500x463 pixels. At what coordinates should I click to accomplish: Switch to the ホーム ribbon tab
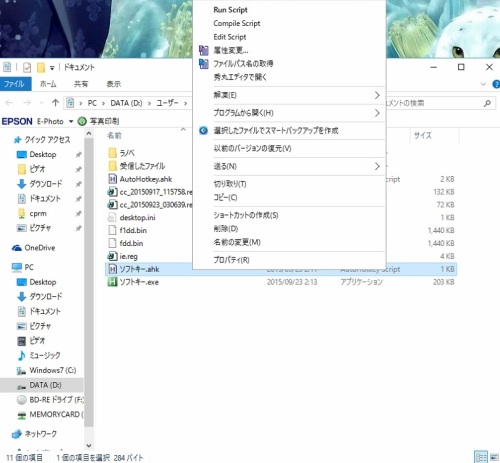click(x=48, y=84)
